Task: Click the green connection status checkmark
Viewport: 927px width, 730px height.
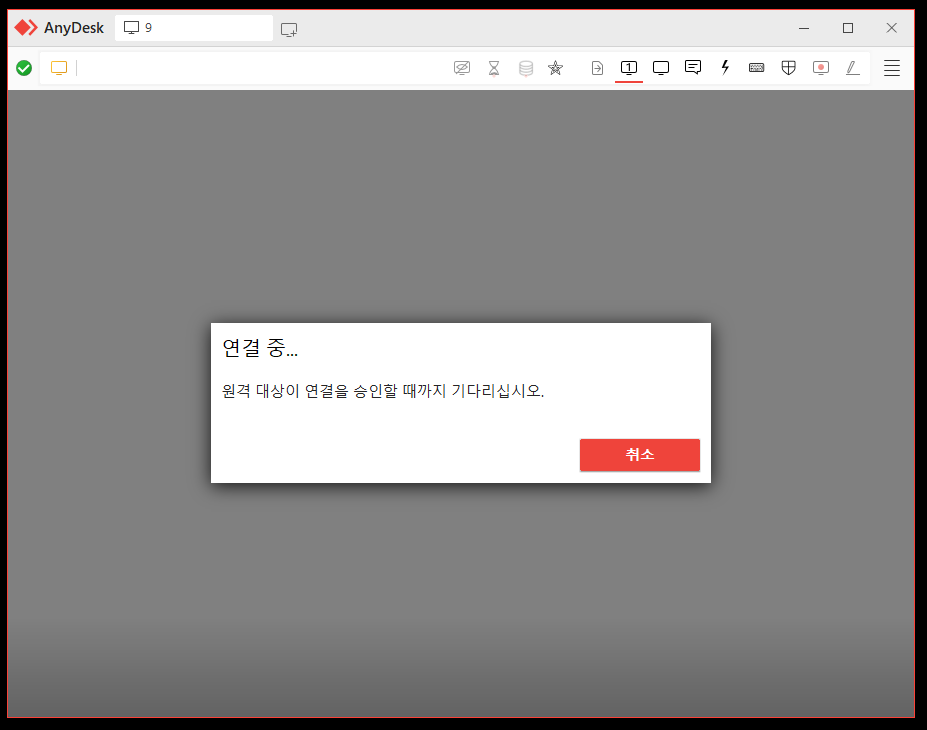Action: (x=24, y=68)
